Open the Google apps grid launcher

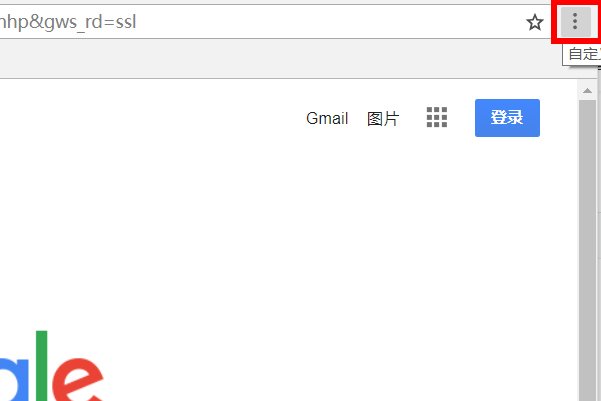pyautogui.click(x=437, y=118)
